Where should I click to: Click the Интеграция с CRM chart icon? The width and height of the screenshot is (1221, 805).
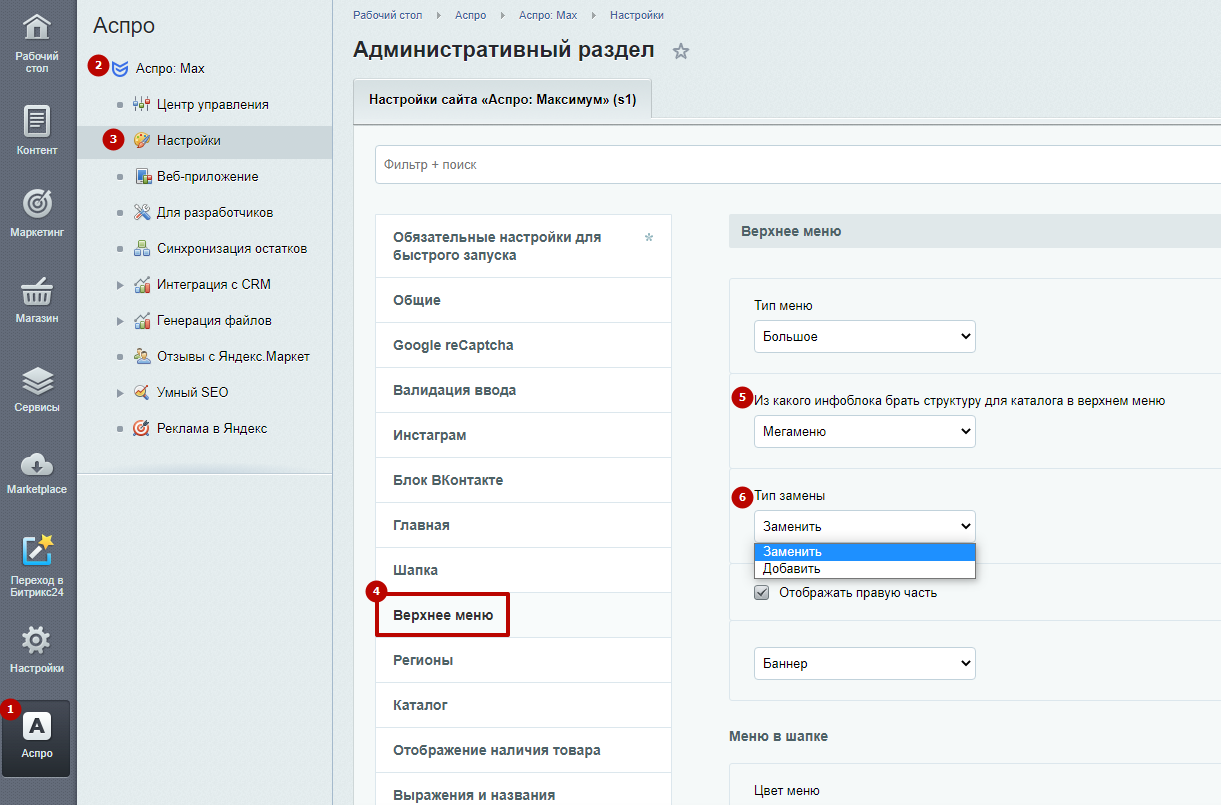141,284
